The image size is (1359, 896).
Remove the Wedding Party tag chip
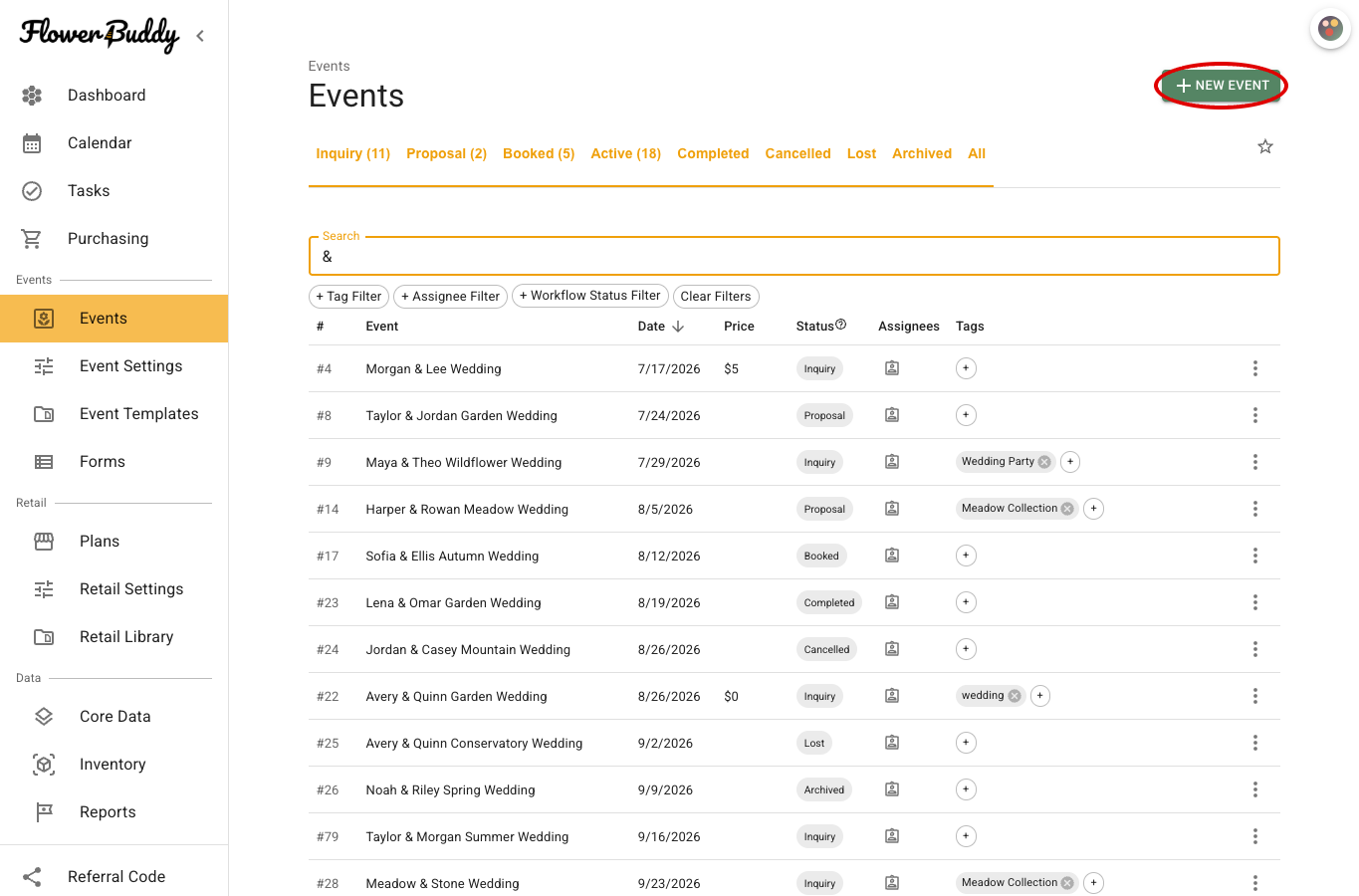pyautogui.click(x=1044, y=462)
